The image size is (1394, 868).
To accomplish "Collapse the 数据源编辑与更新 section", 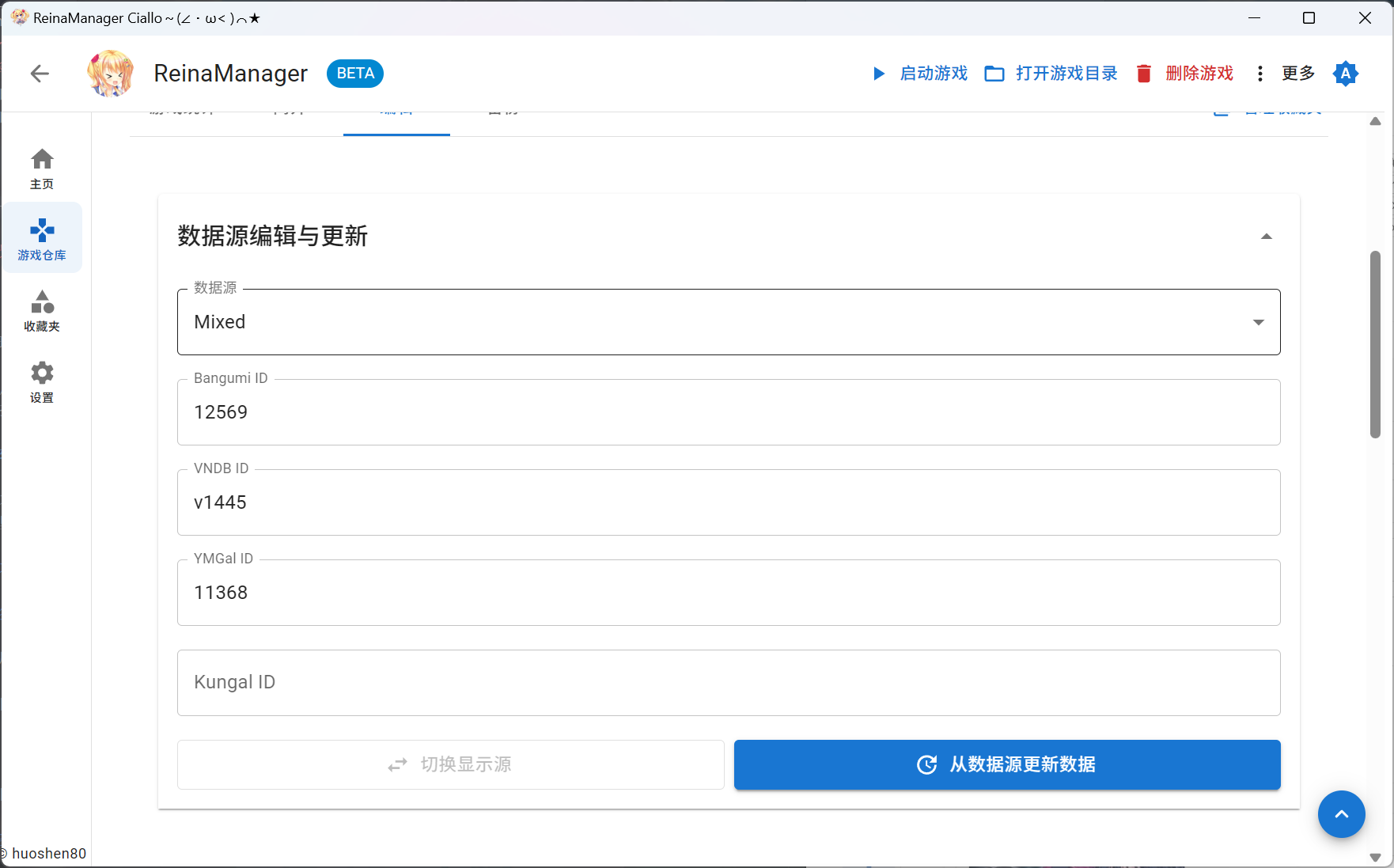I will (1267, 236).
